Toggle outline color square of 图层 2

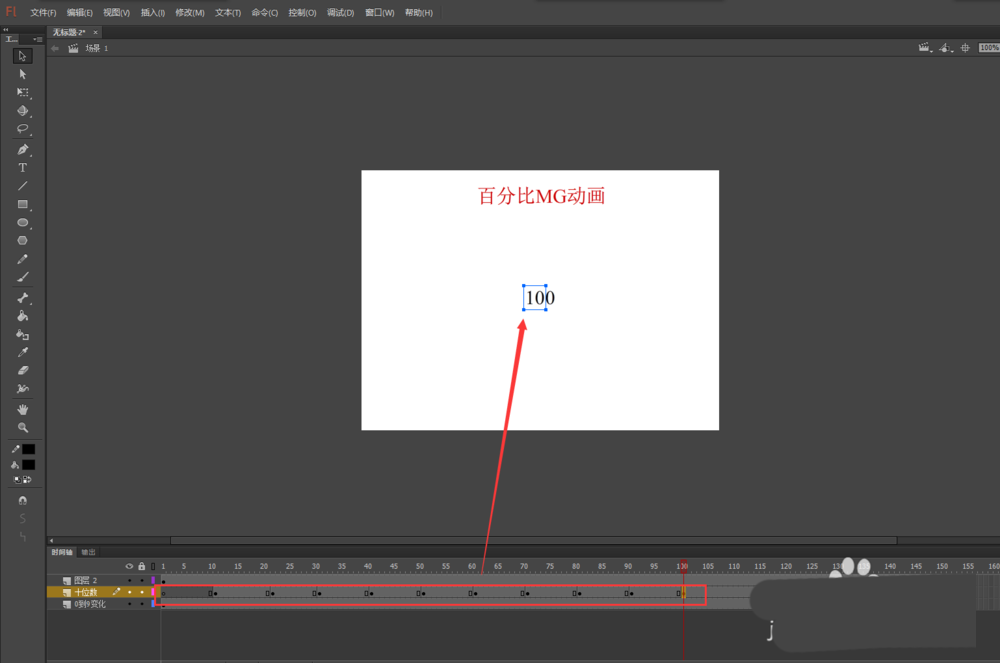[153, 580]
